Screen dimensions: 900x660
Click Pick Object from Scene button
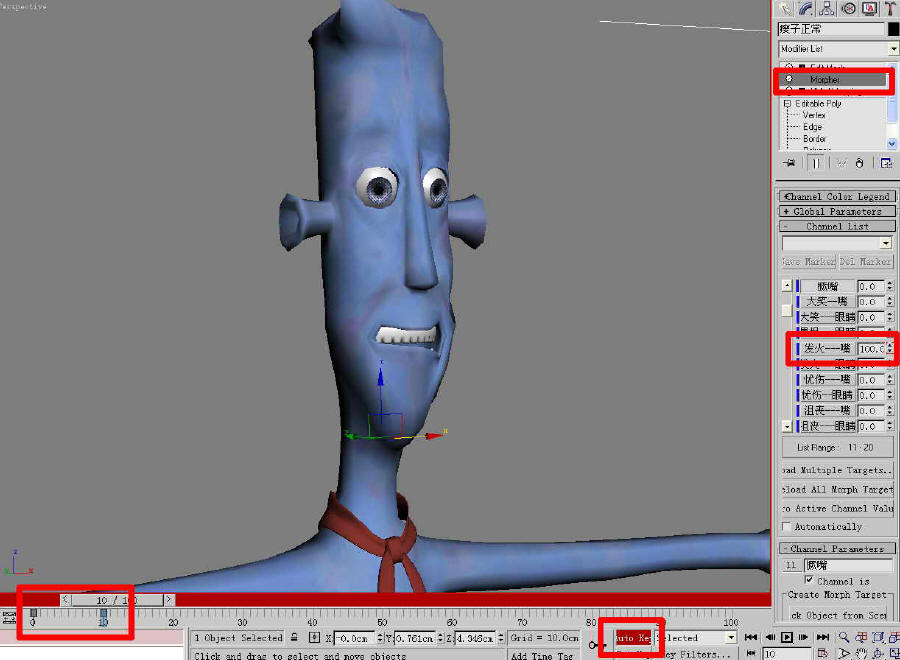coord(837,615)
